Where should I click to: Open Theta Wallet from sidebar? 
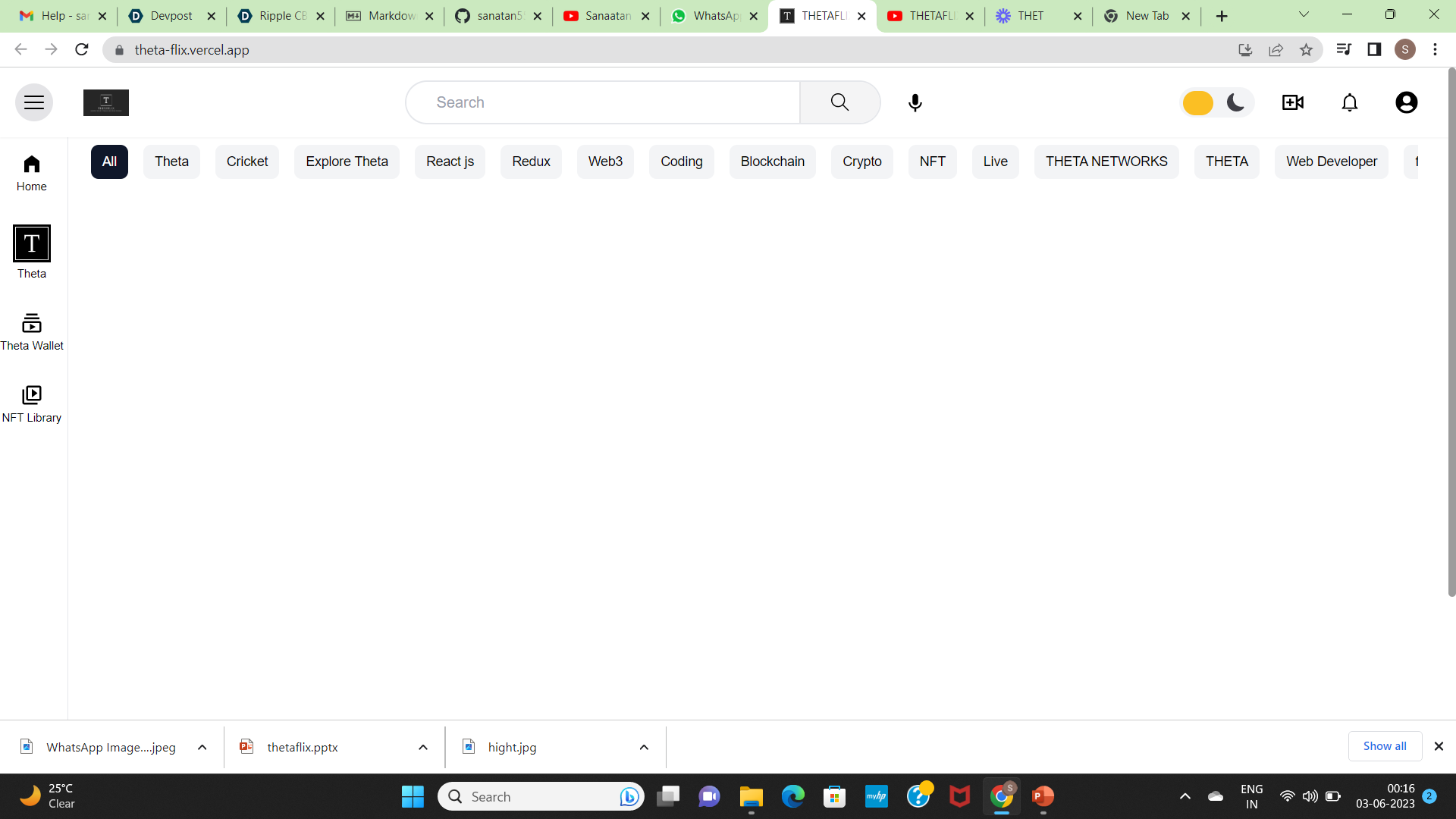tap(32, 332)
